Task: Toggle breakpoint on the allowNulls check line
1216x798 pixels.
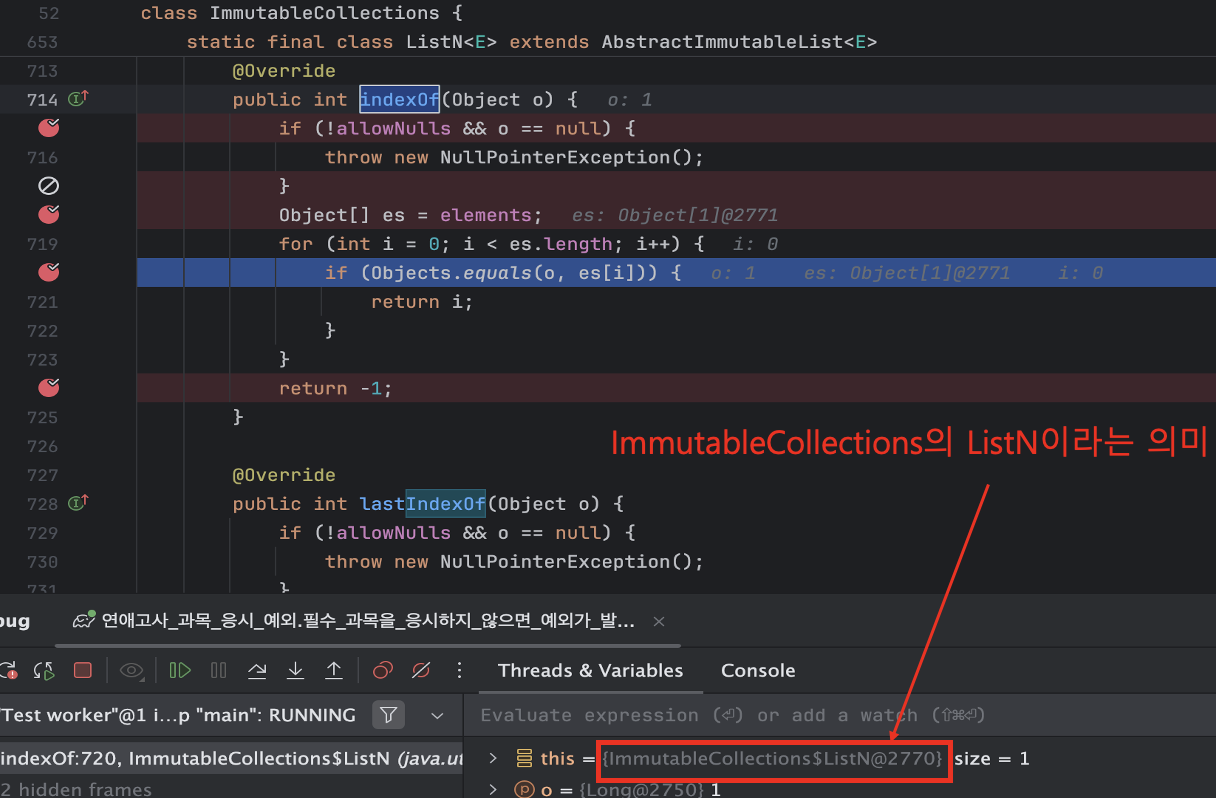Action: [x=48, y=128]
